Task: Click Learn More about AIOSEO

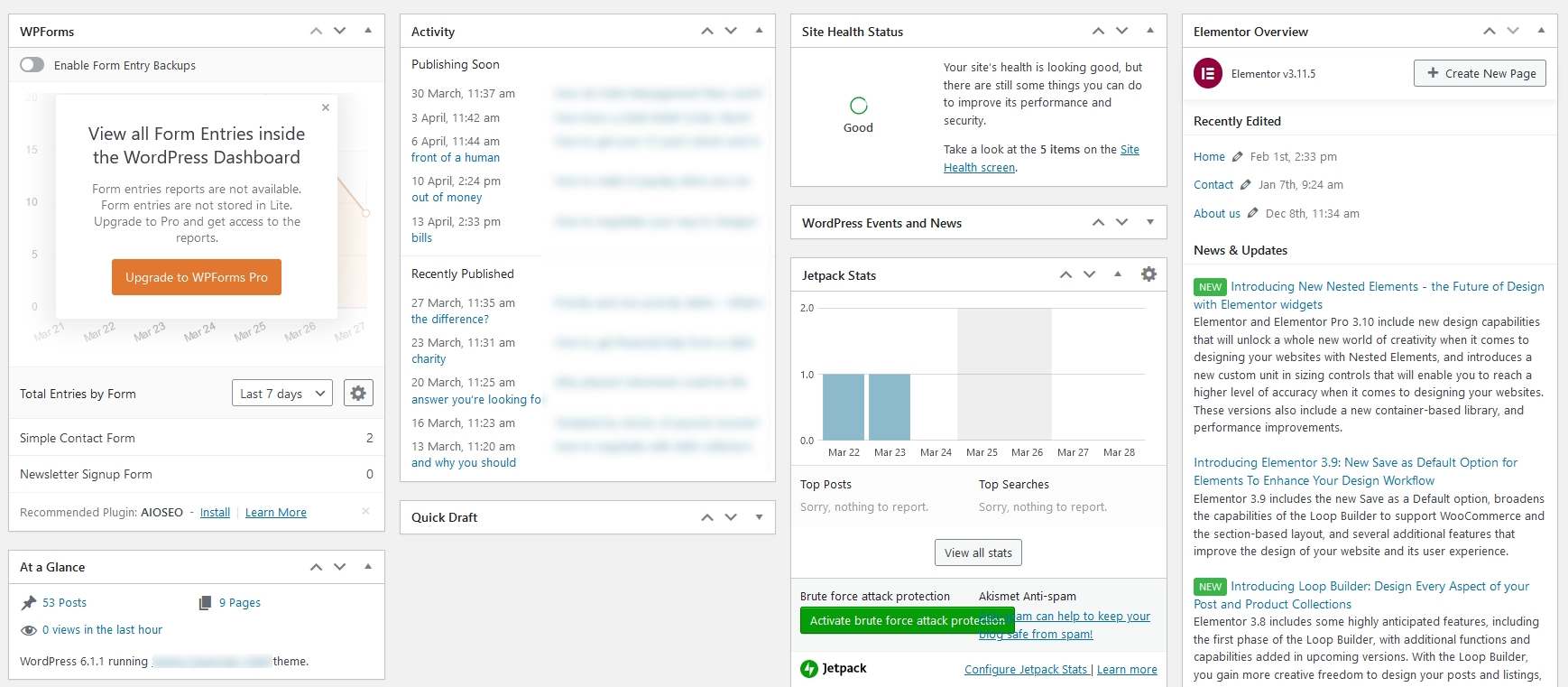Action: (276, 512)
